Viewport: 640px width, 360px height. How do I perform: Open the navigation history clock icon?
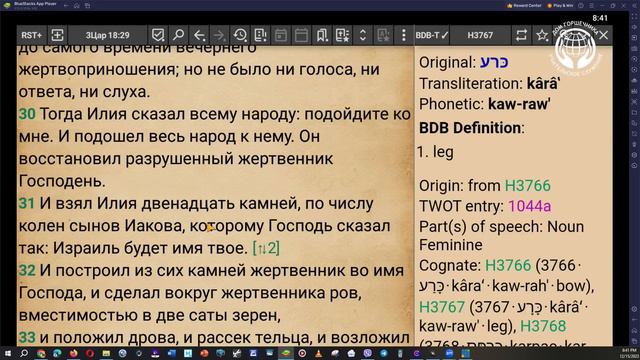point(240,35)
